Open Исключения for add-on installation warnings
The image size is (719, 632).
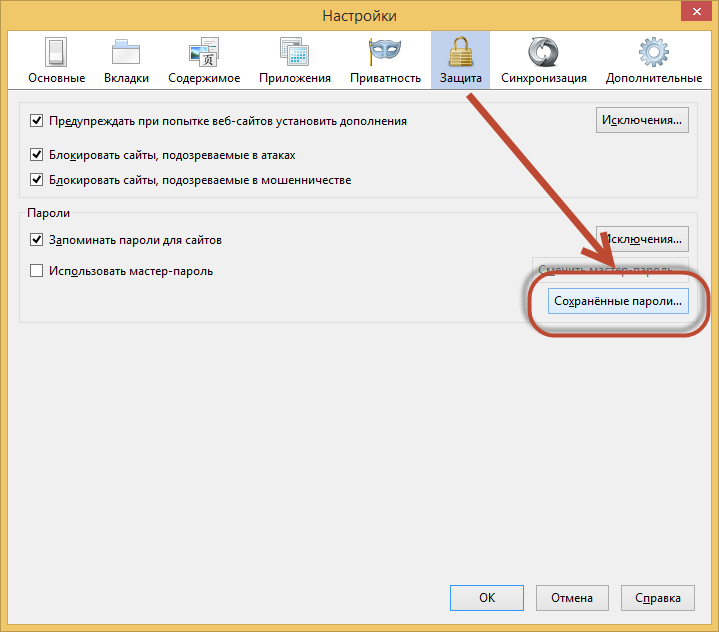coord(642,121)
